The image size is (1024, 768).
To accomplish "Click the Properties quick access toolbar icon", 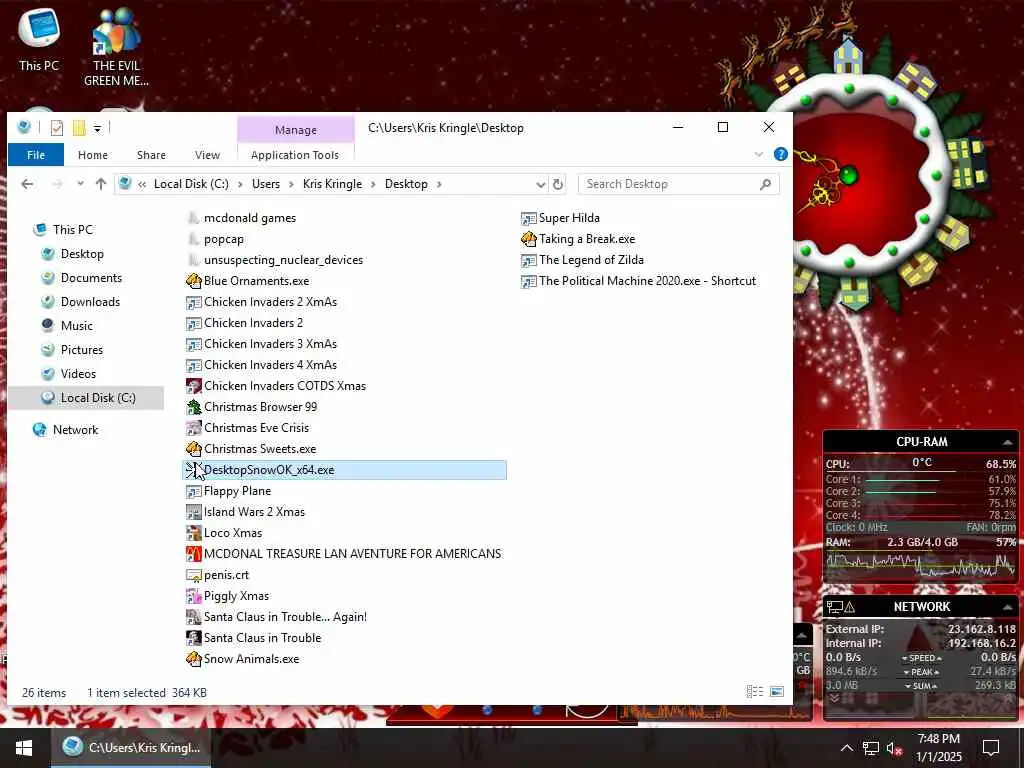I will tap(57, 127).
